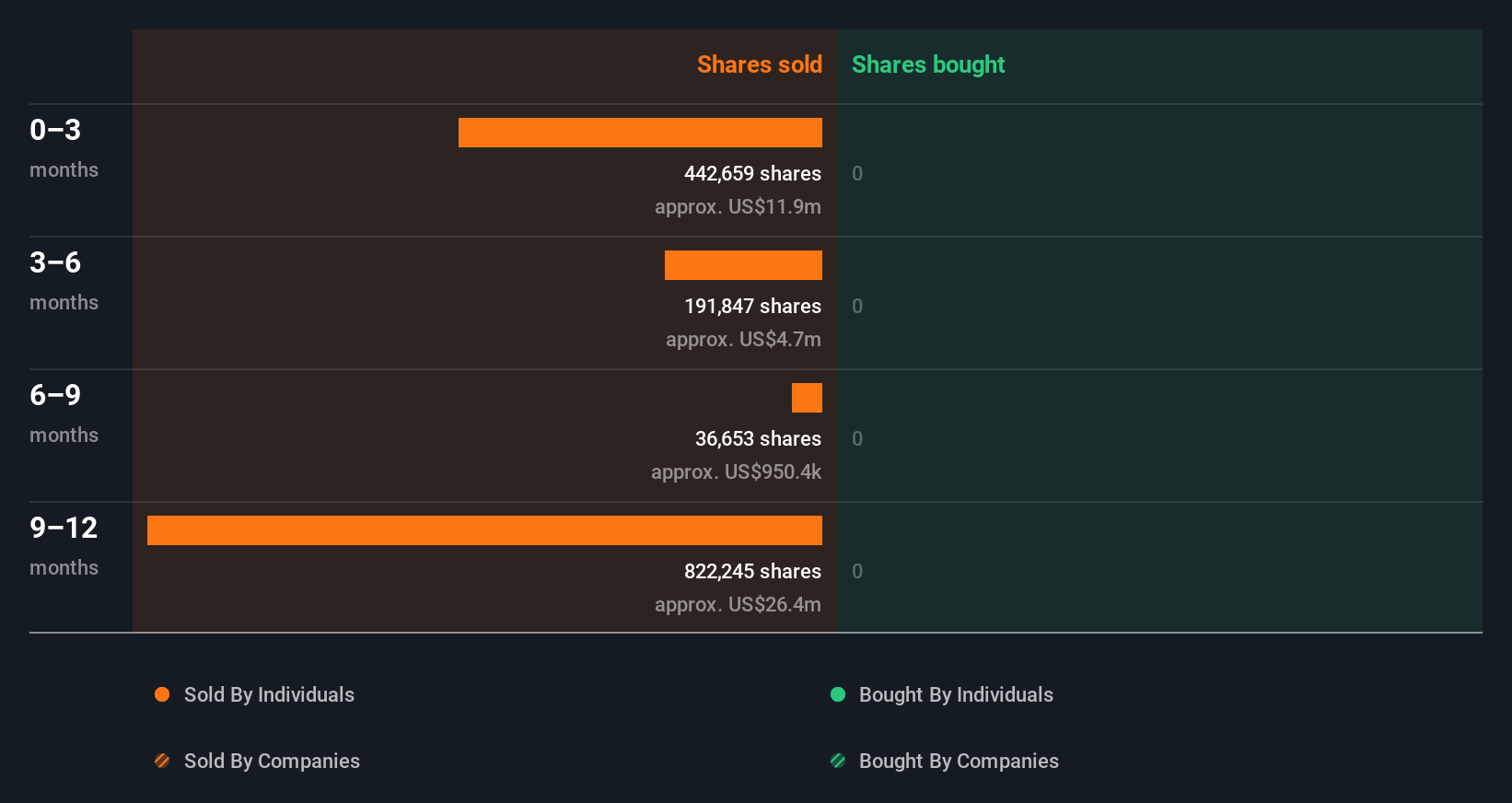This screenshot has width=1512, height=803.
Task: Click the bought 0 in 3–6 months row
Action: pyautogui.click(x=857, y=306)
